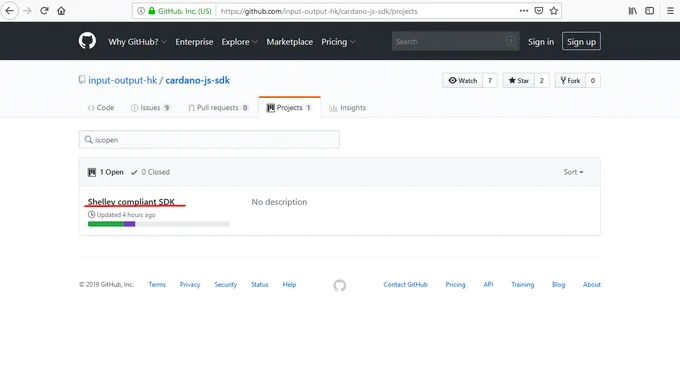Screen dimensions: 680x391
Task: Open the fork count 0
Action: (x=593, y=81)
